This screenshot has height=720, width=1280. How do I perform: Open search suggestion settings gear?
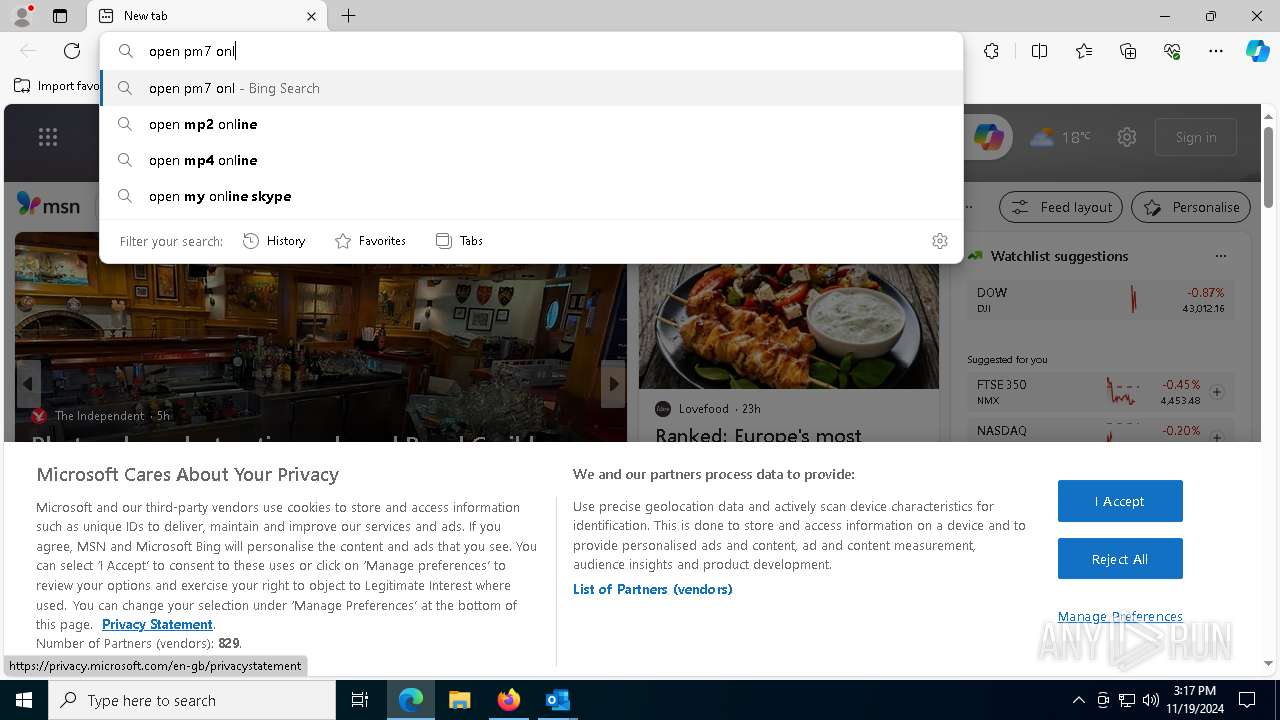940,241
